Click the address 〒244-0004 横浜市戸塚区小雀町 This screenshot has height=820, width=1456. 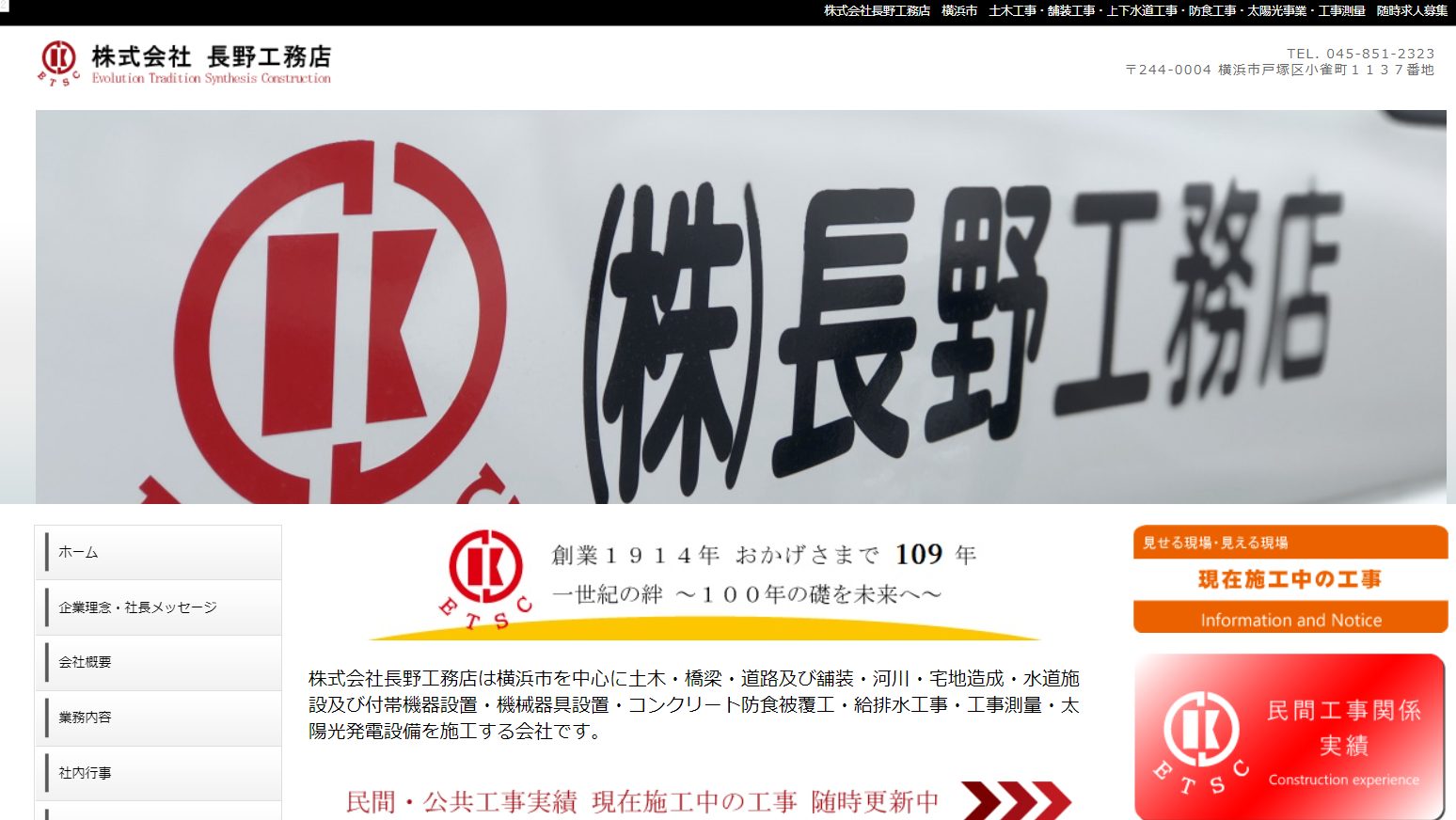tap(1280, 70)
